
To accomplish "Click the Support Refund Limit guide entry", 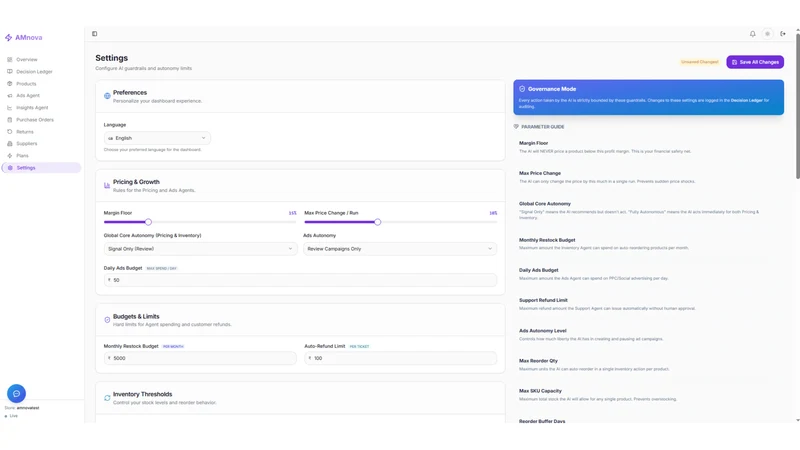I will click(607, 304).
